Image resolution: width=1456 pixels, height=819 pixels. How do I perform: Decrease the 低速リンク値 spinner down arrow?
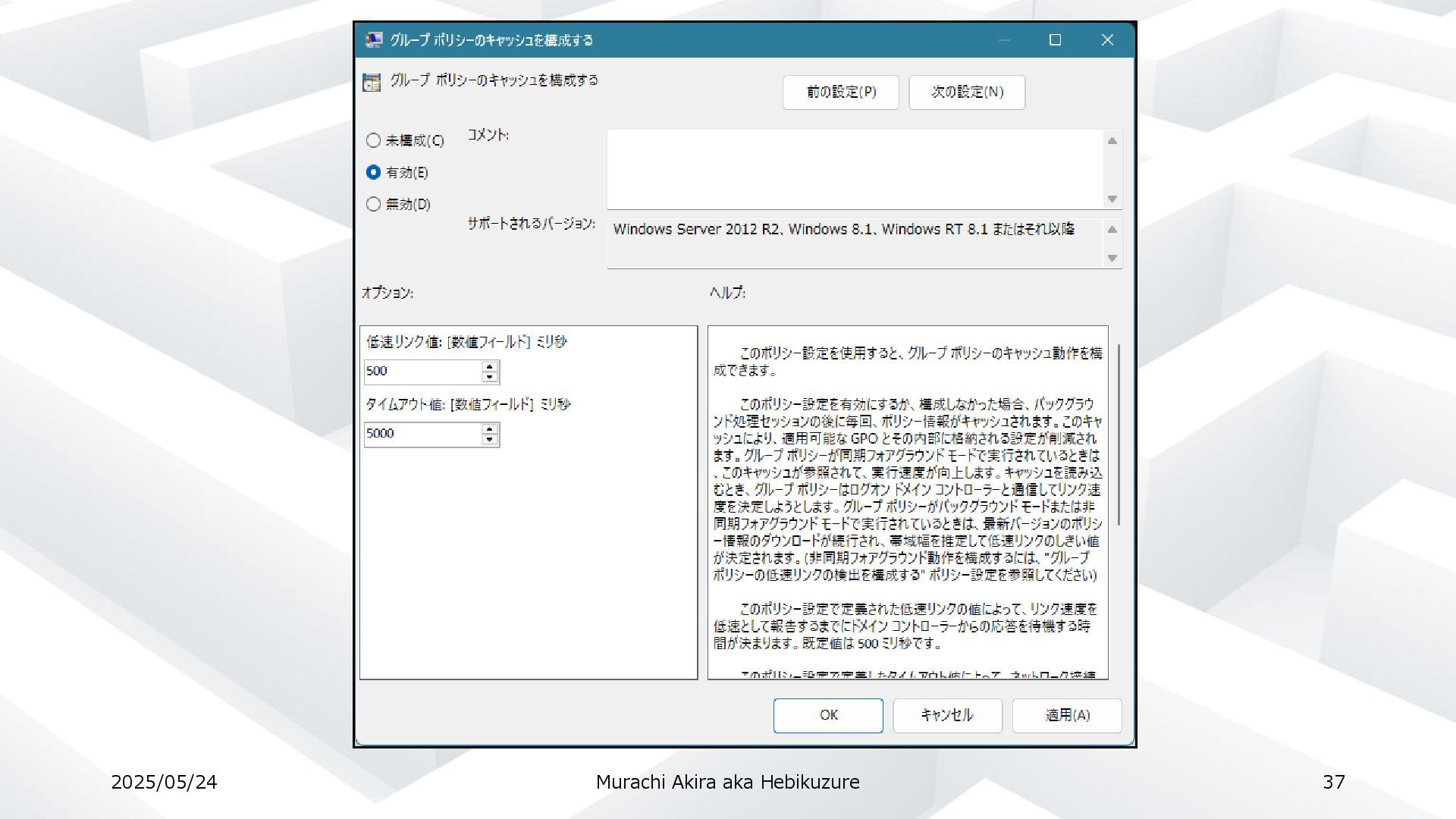[x=490, y=377]
